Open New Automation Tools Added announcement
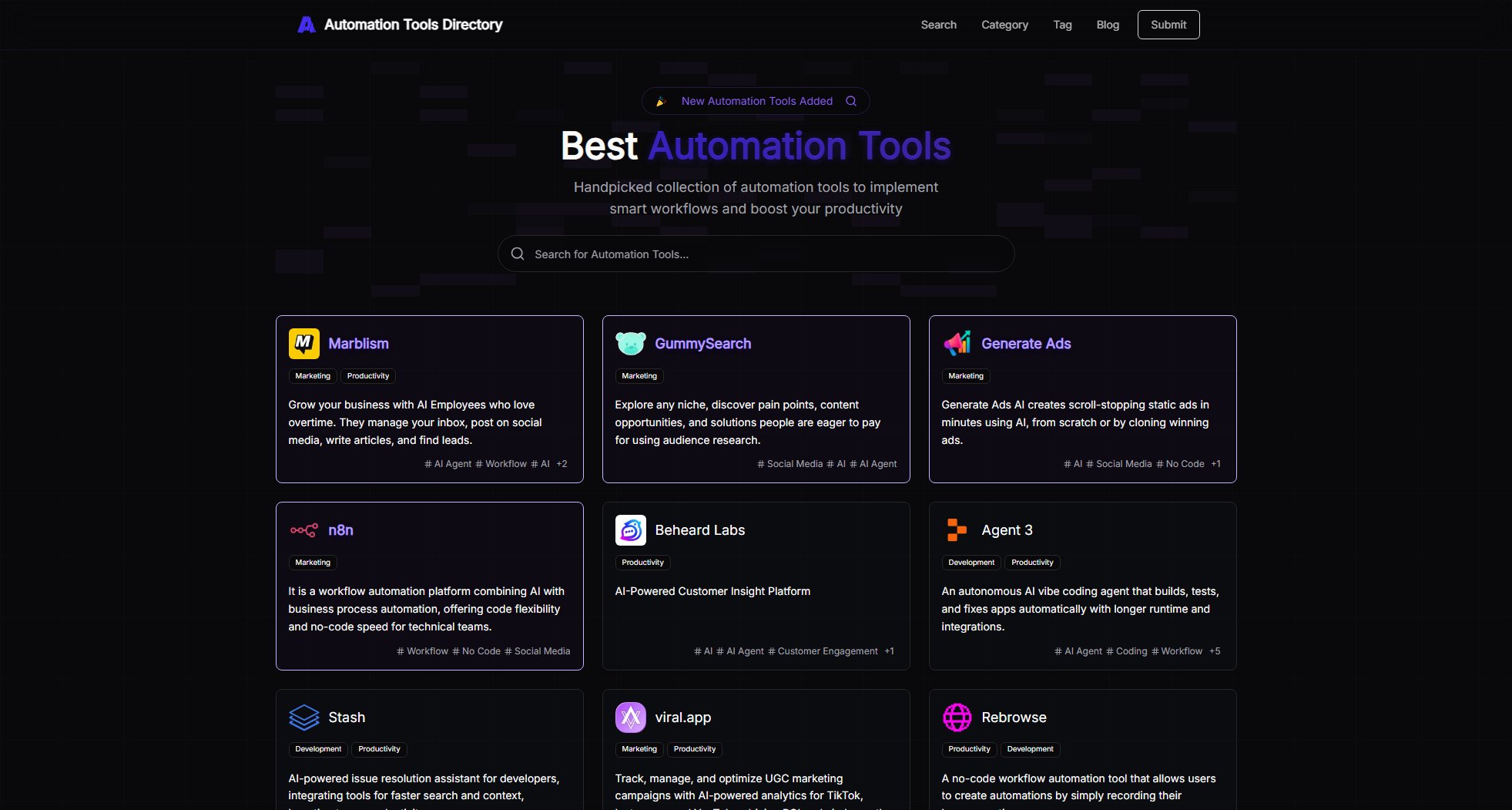Screen dimensions: 1512x810 [756, 101]
